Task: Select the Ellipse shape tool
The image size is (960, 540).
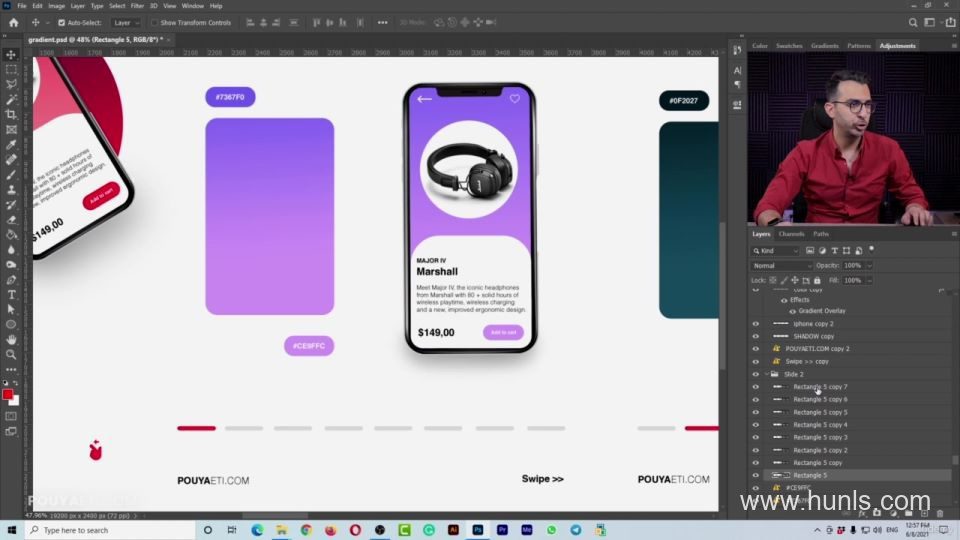Action: coord(11,324)
